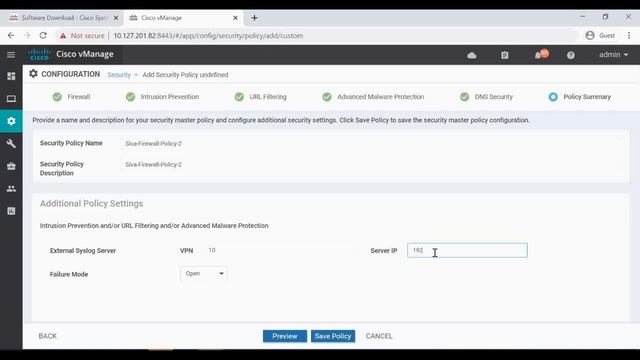Click the Security breadcrumb link

119,75
